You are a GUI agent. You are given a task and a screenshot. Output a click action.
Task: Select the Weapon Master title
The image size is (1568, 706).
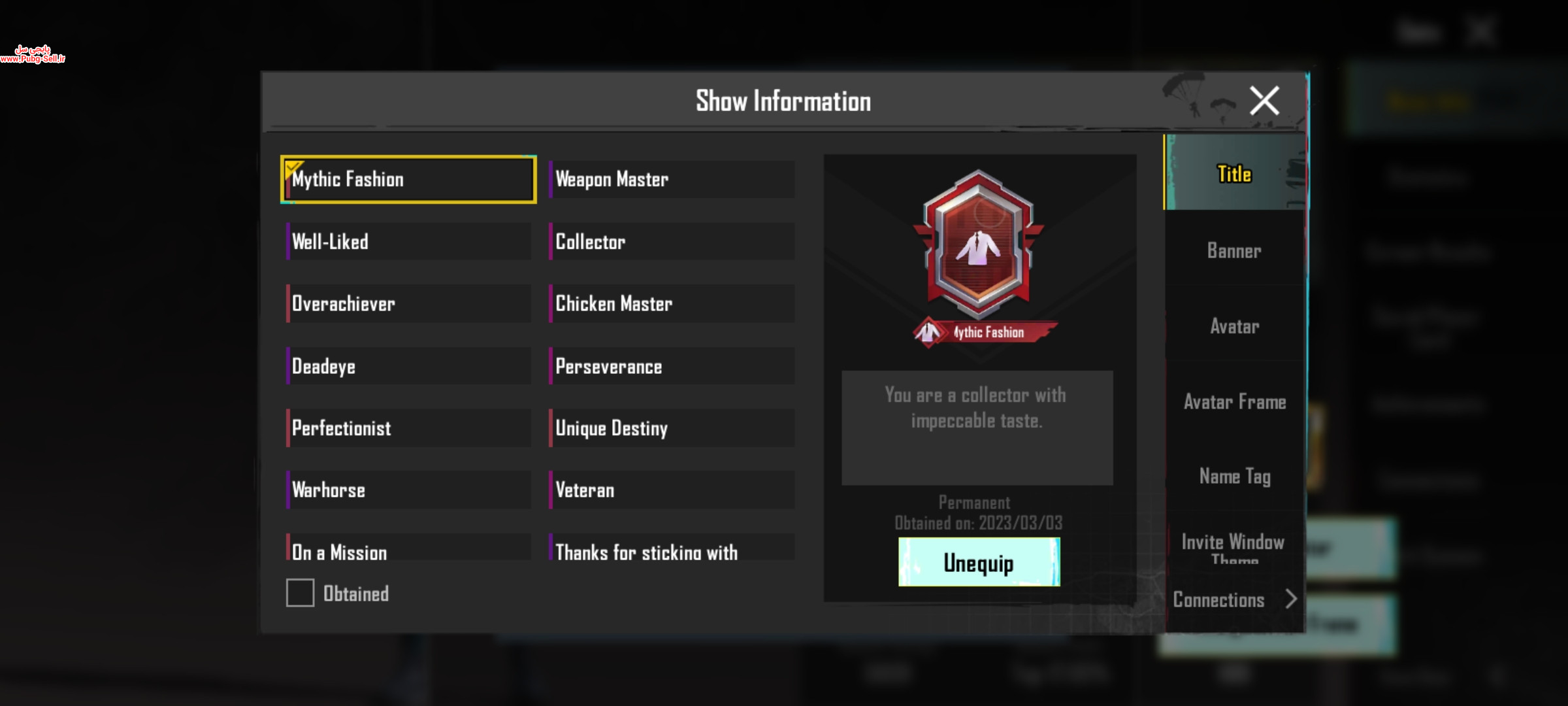coord(672,179)
